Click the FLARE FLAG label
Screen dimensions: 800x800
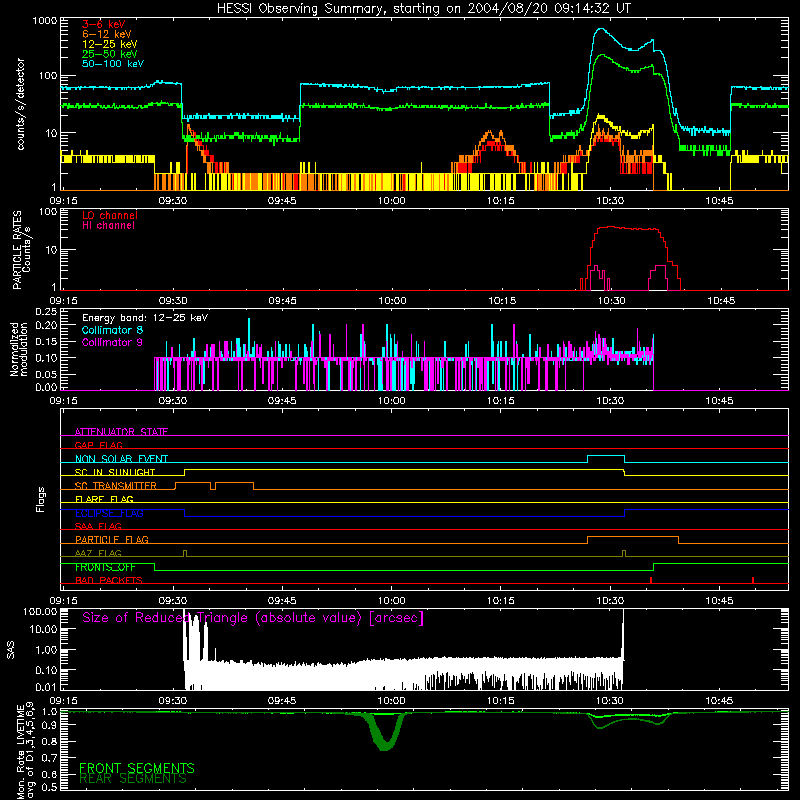(104, 499)
